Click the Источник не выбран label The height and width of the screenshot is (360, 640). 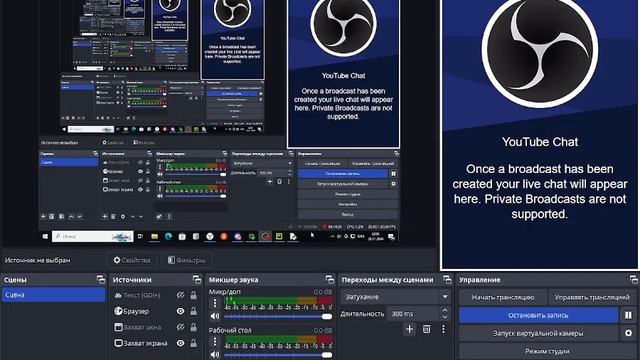pyautogui.click(x=37, y=260)
